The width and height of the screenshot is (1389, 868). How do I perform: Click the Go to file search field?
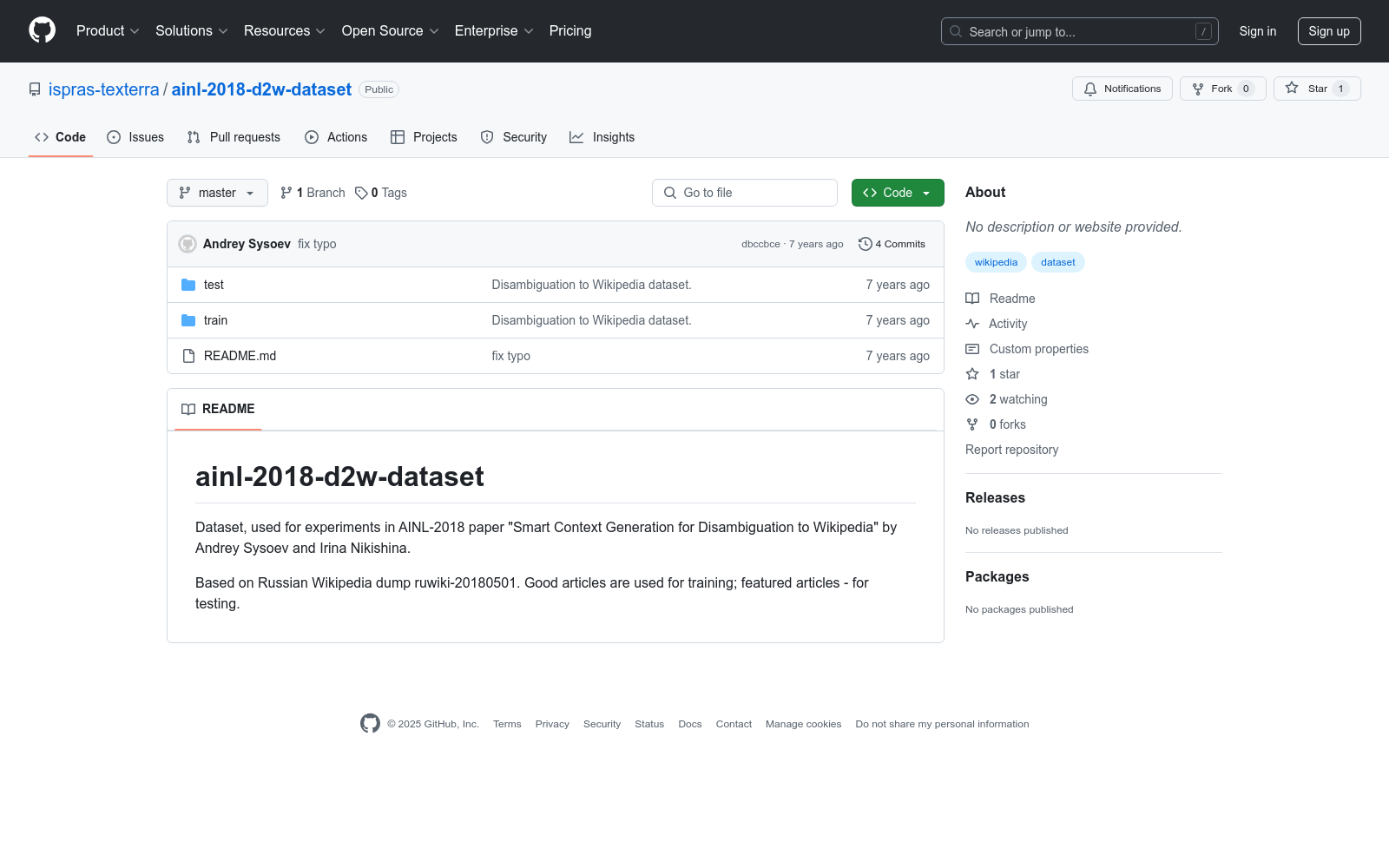coord(745,193)
